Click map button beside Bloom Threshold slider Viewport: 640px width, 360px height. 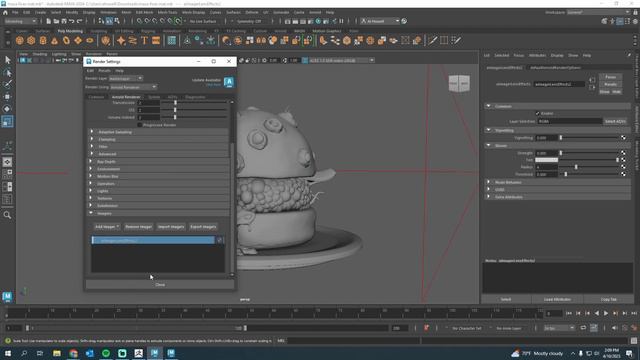(623, 174)
